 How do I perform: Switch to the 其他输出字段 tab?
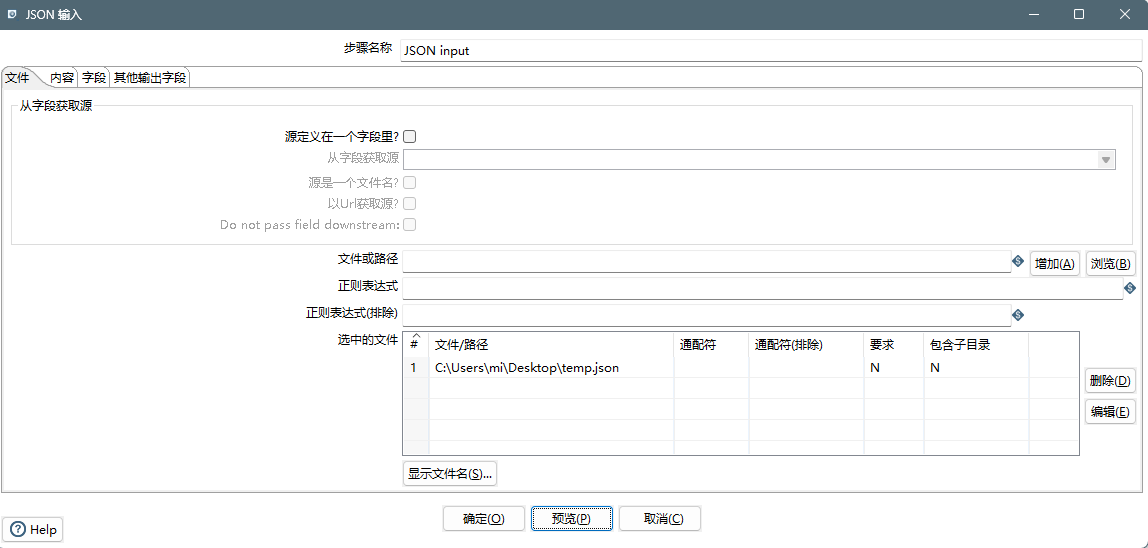pyautogui.click(x=150, y=77)
